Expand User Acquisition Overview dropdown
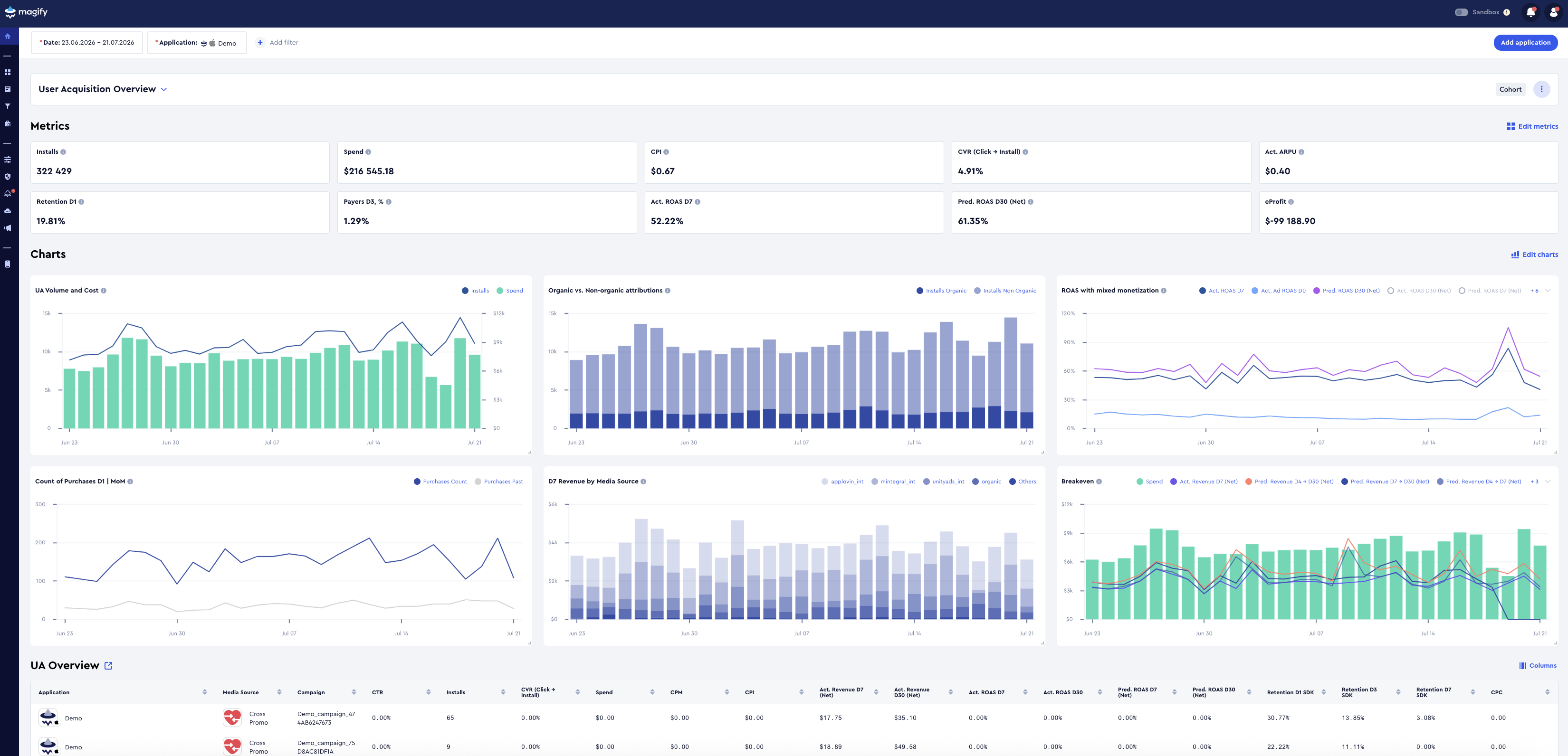 (164, 89)
